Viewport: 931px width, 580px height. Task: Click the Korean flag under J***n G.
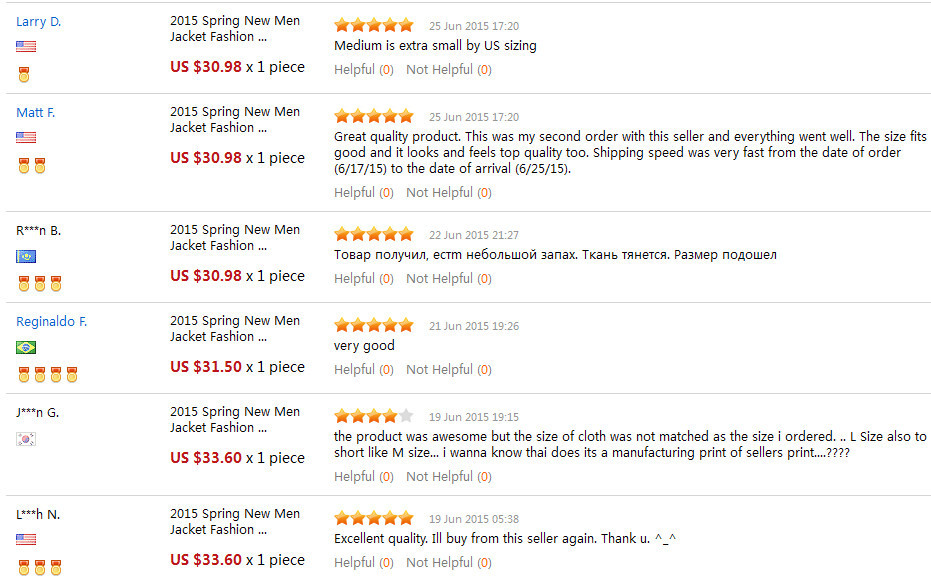[26, 438]
